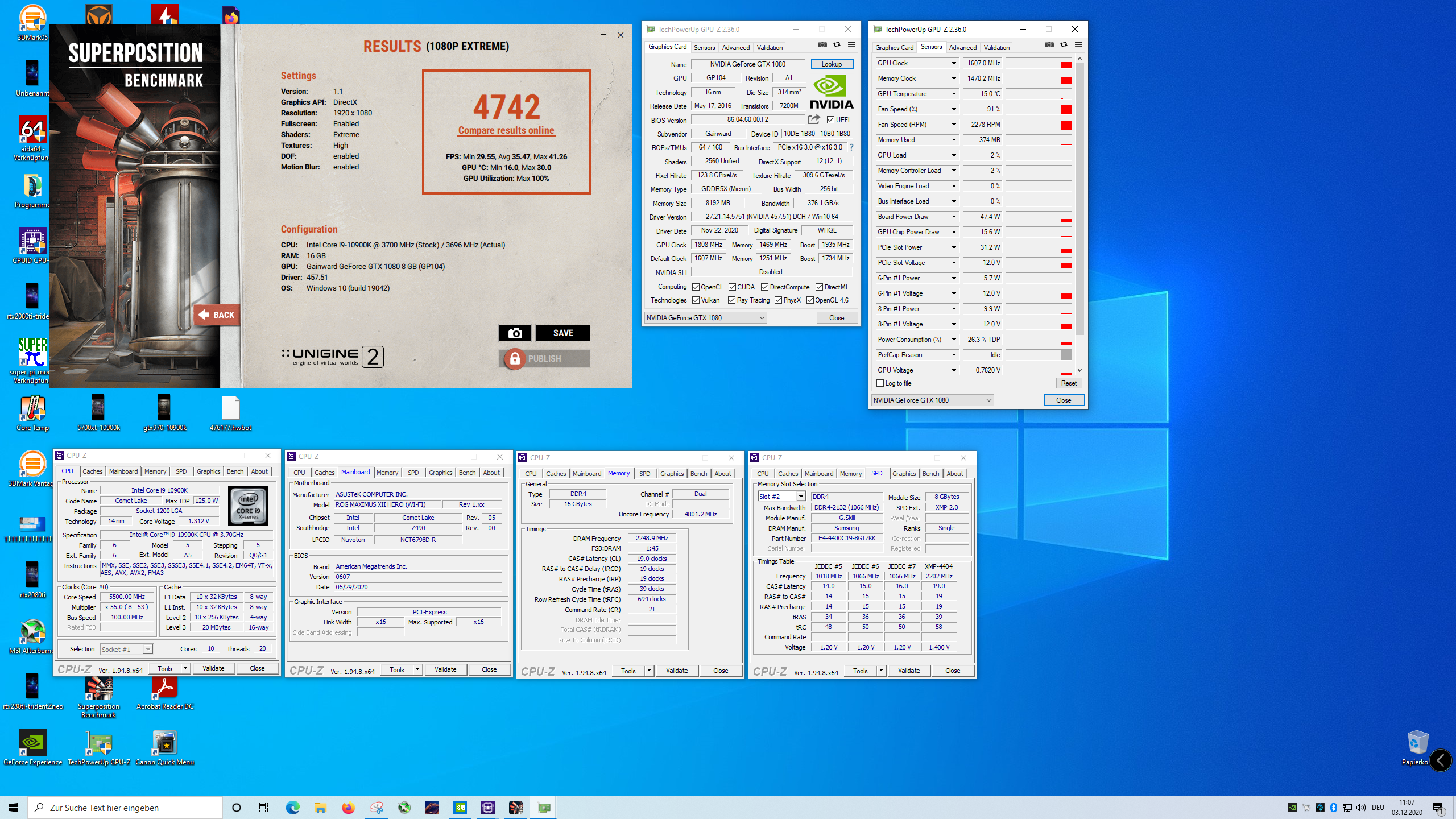Open the aida64 desktop shortcut
The image size is (1456, 819).
click(x=32, y=138)
